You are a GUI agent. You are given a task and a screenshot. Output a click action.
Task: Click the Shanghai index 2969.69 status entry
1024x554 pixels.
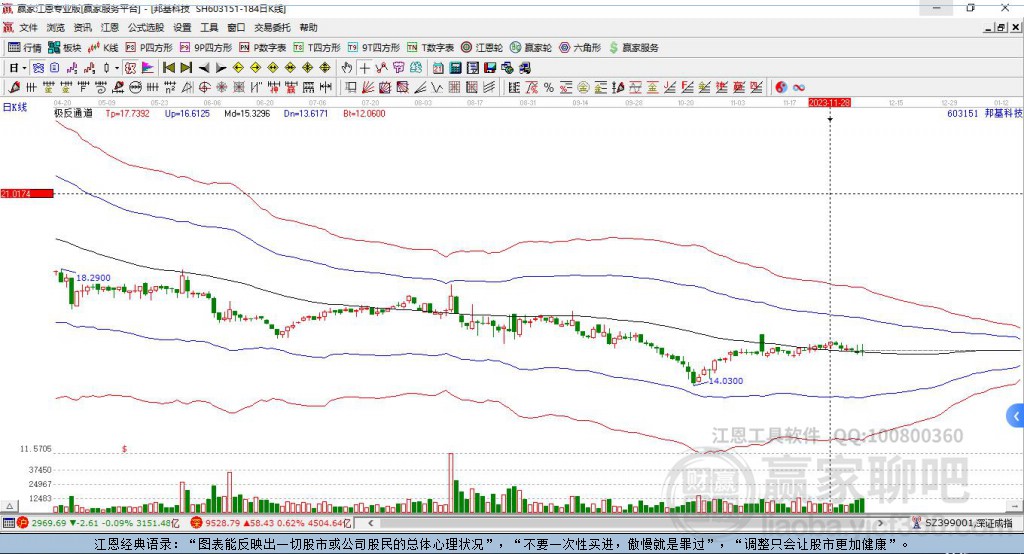pyautogui.click(x=98, y=523)
